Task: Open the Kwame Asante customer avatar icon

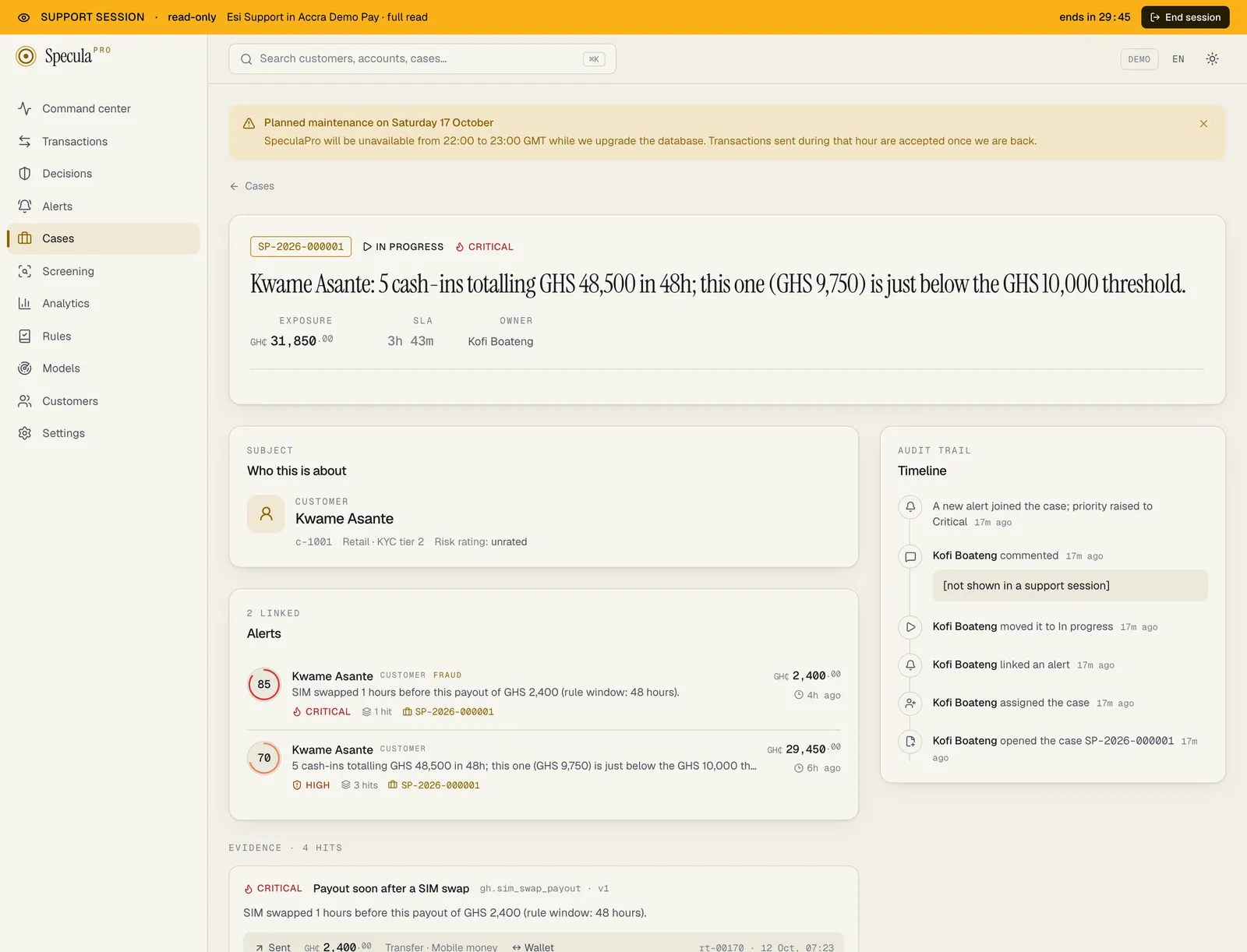Action: [266, 514]
